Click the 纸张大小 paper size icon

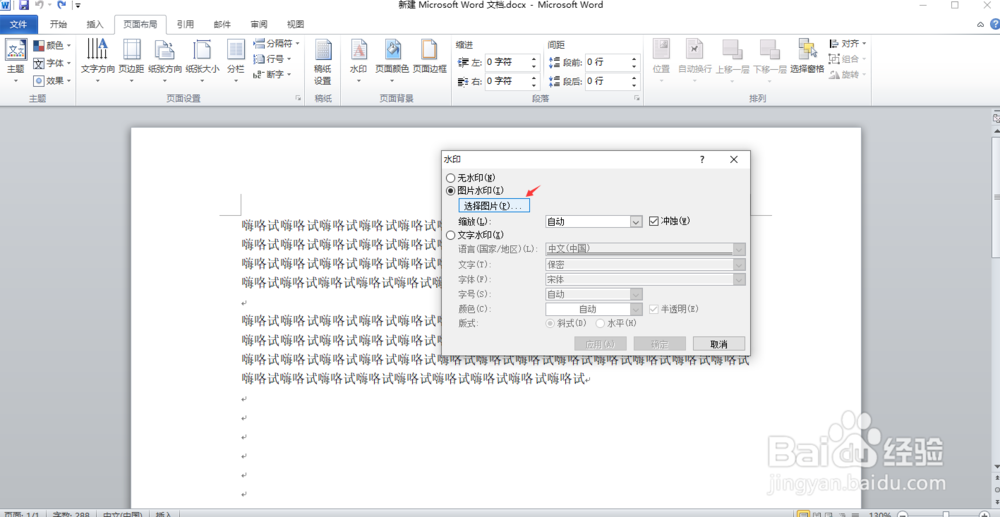pos(202,61)
